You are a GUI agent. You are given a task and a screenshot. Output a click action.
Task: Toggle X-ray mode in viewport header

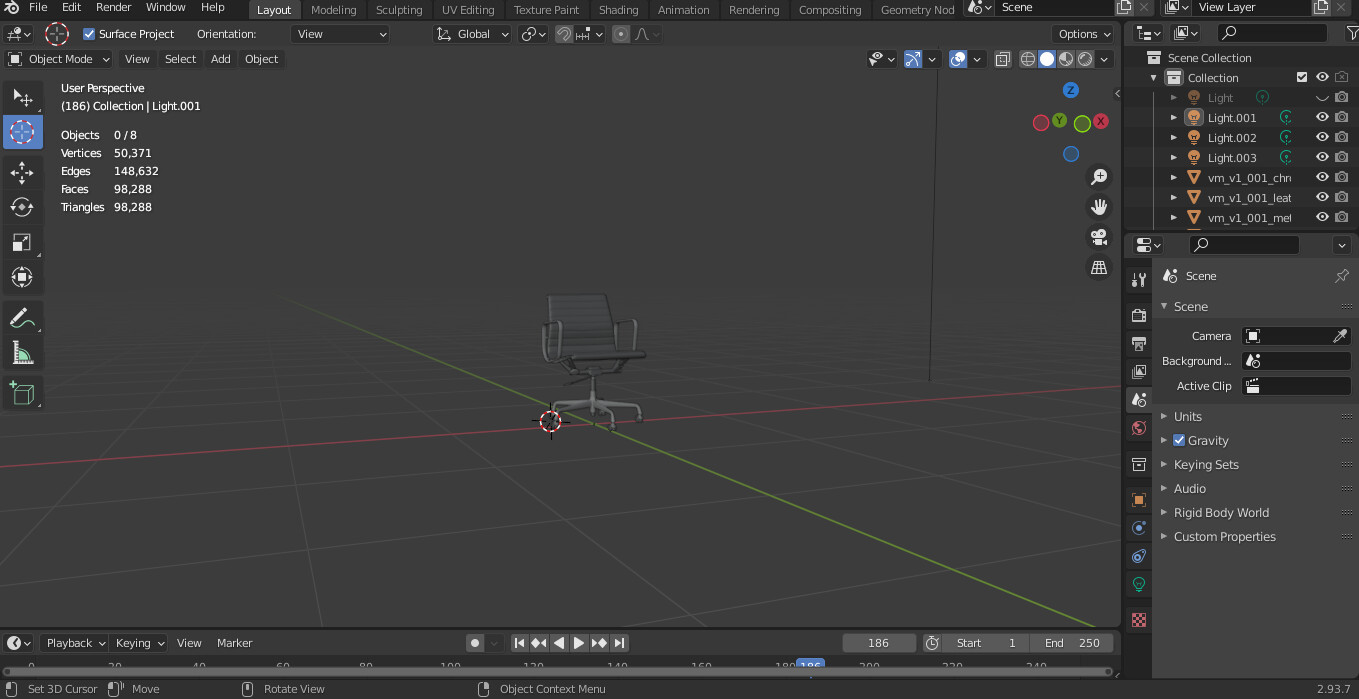[x=1003, y=59]
